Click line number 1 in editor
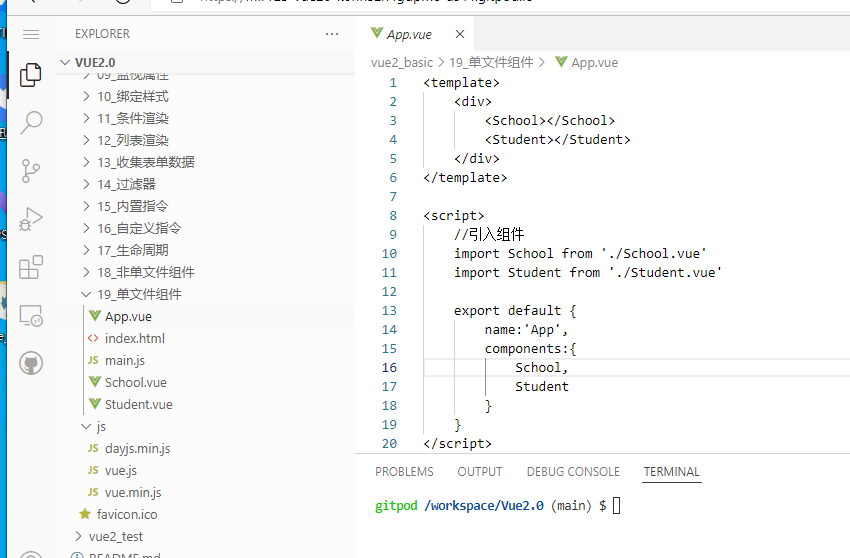850x558 pixels. coord(393,83)
